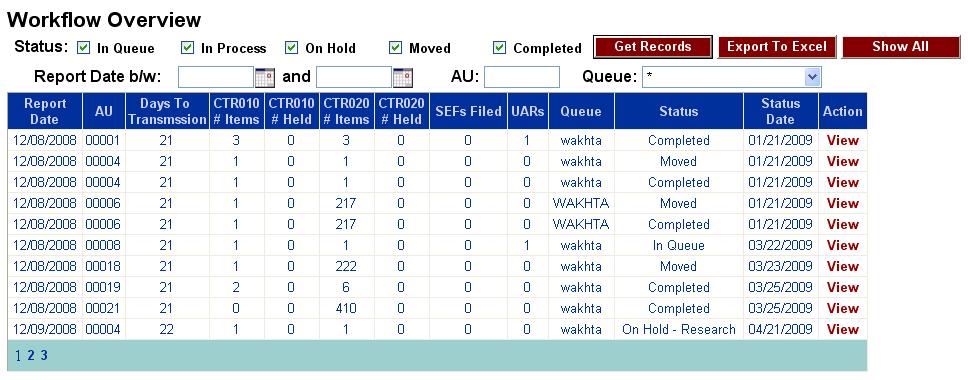Open the first Report Date calendar picker
968x380 pixels.
[264, 78]
